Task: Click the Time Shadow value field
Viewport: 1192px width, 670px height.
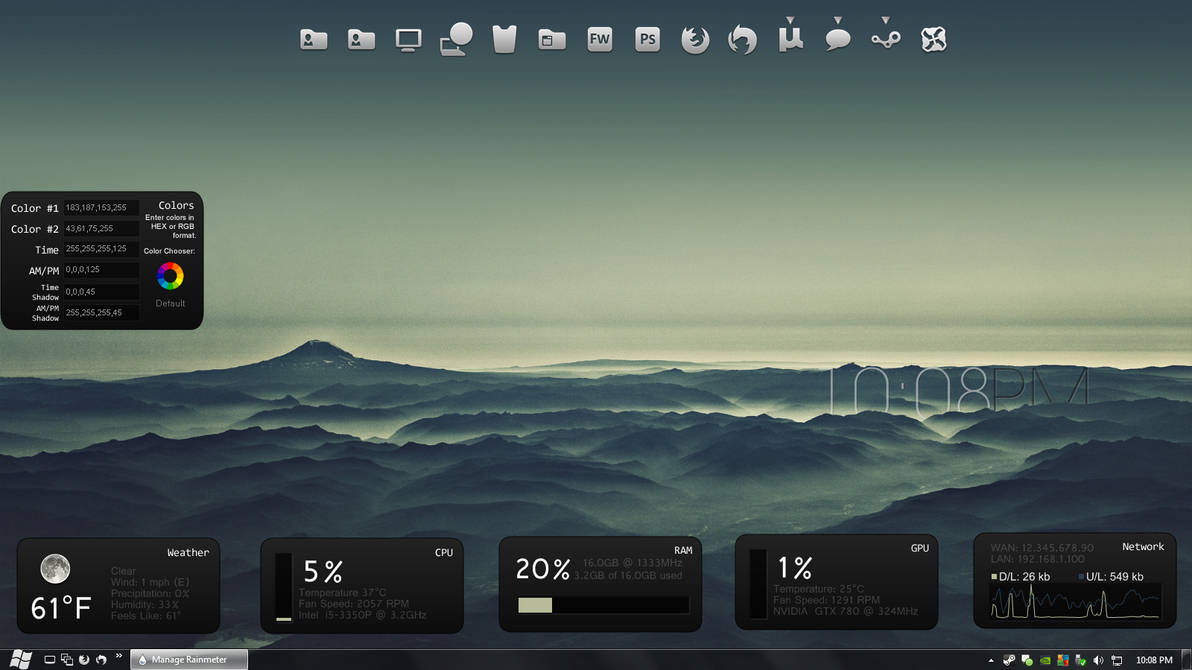Action: tap(100, 292)
